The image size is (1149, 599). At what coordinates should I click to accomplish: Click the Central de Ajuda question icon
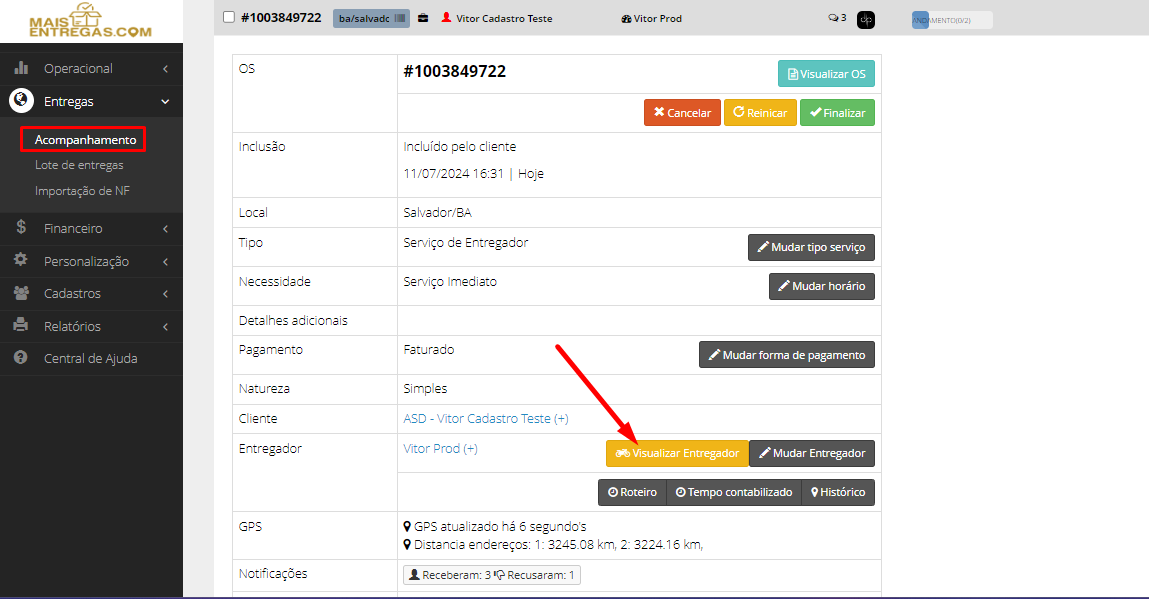coord(21,357)
